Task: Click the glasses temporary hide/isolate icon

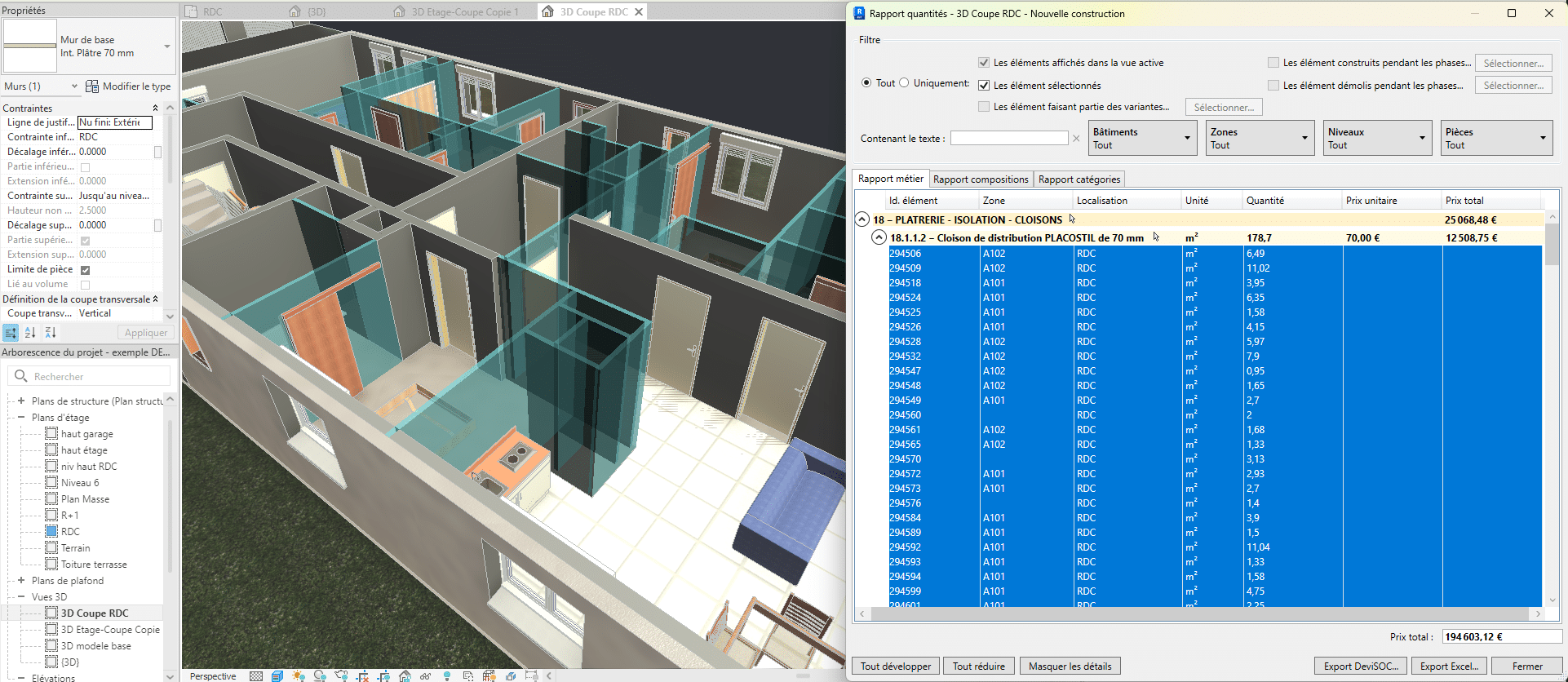Action: [x=425, y=676]
